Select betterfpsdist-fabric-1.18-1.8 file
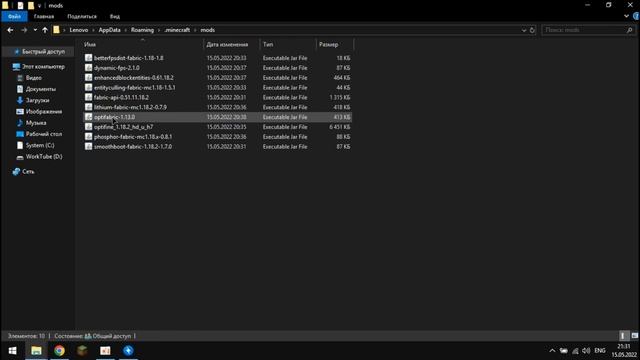Image resolution: width=640 pixels, height=360 pixels. click(128, 58)
